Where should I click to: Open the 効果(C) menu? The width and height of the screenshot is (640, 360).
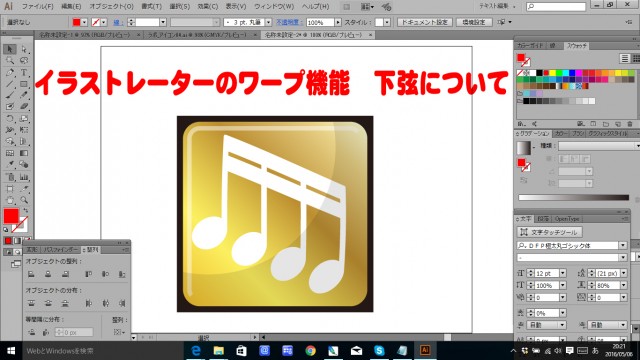coord(208,7)
